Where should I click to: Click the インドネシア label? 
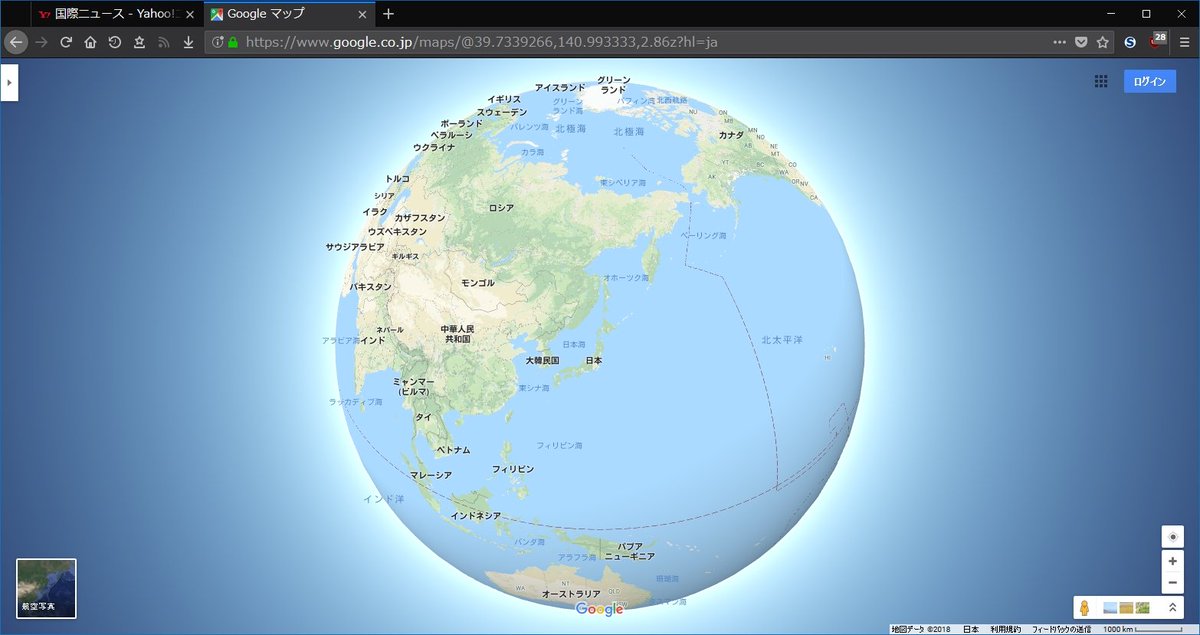coord(475,516)
